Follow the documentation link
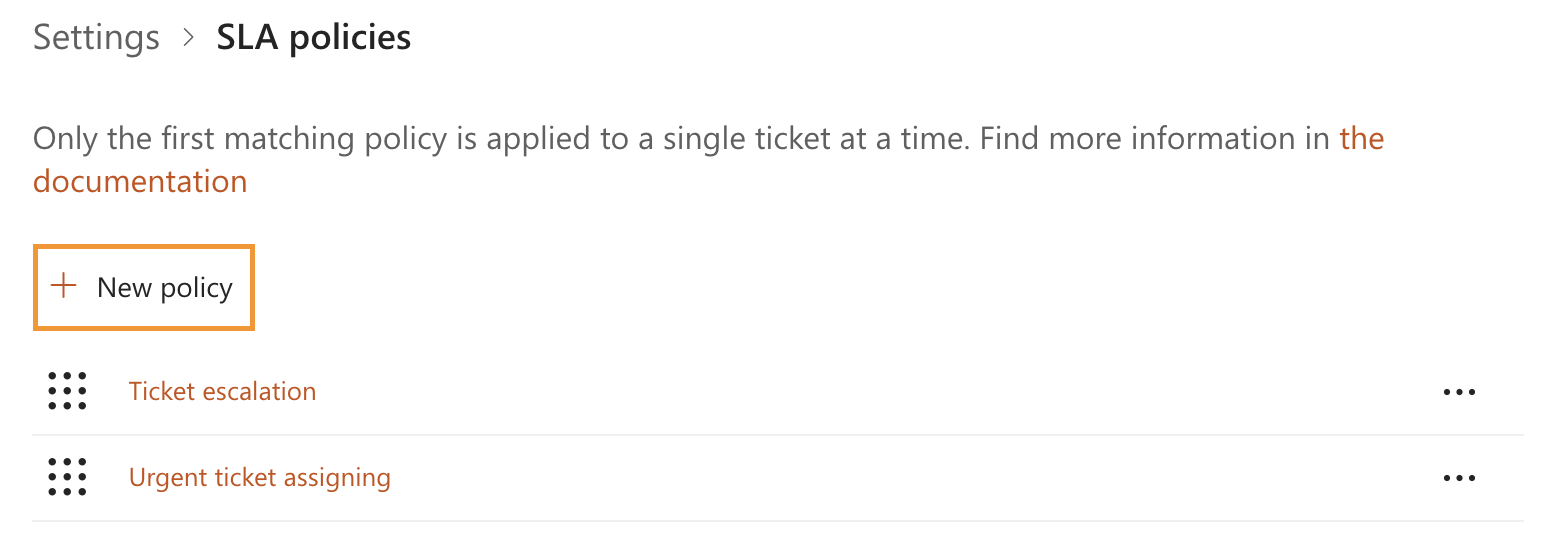The height and width of the screenshot is (552, 1554). point(140,181)
